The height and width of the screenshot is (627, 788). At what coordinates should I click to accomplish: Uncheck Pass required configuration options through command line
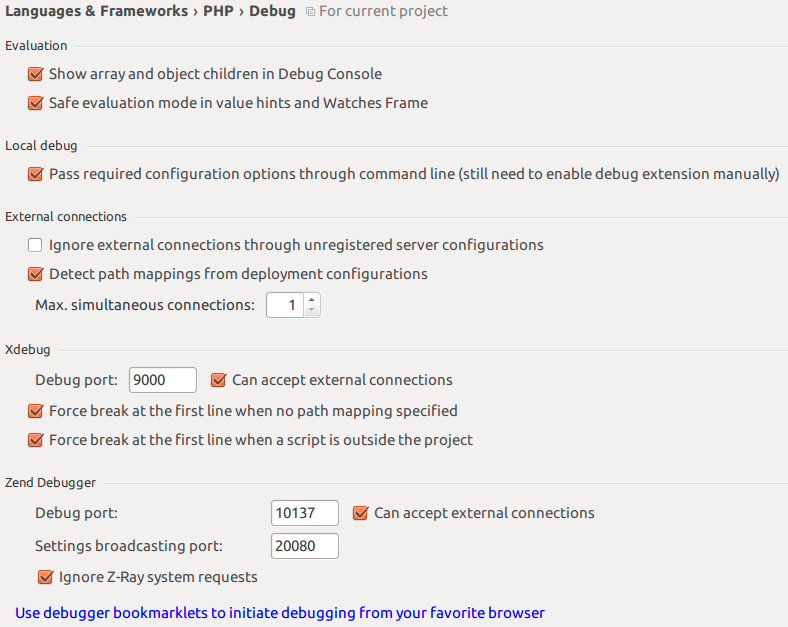pyautogui.click(x=36, y=174)
